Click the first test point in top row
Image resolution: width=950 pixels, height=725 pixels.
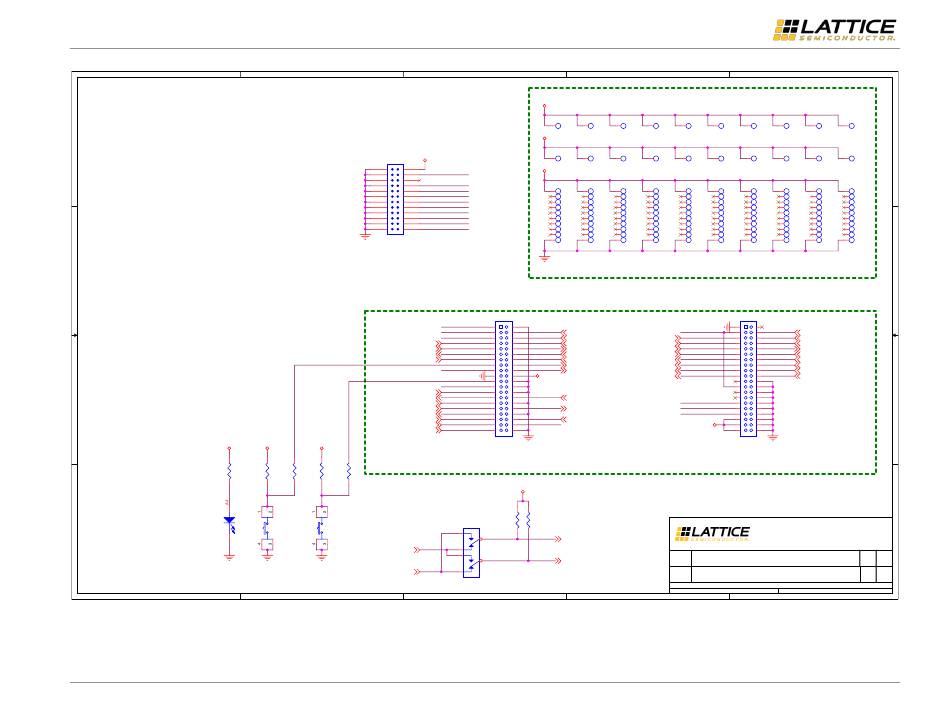558,126
